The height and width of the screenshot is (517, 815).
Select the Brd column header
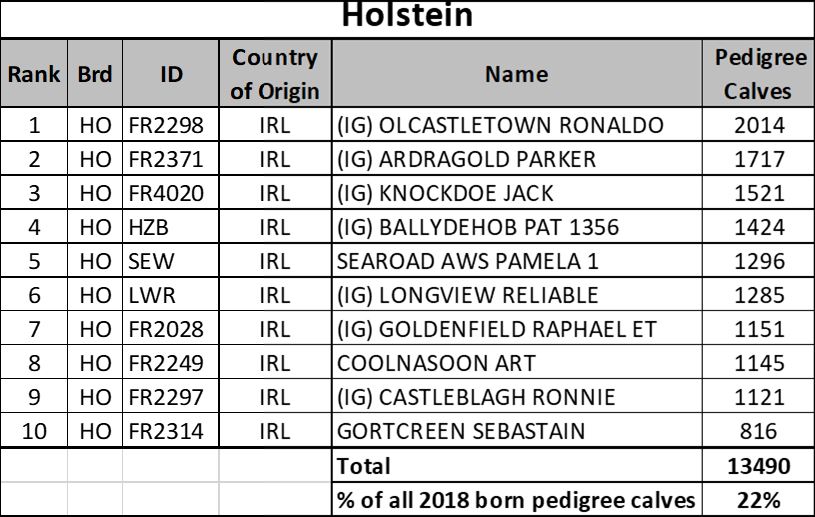point(95,73)
